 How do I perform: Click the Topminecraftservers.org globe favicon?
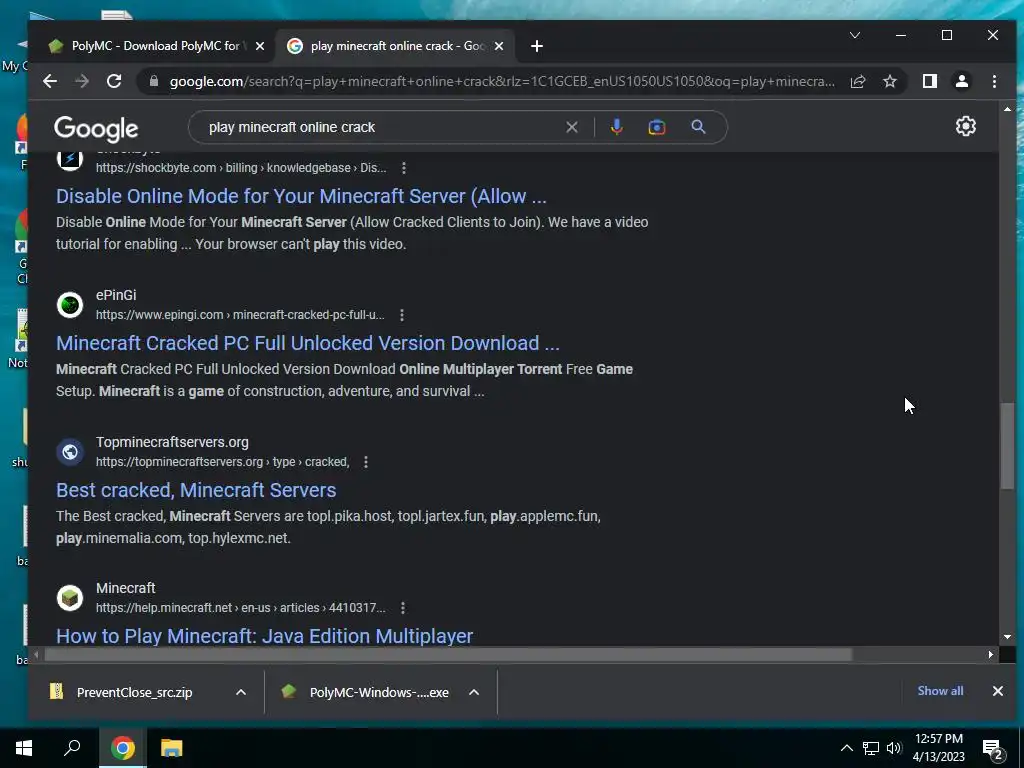70,451
